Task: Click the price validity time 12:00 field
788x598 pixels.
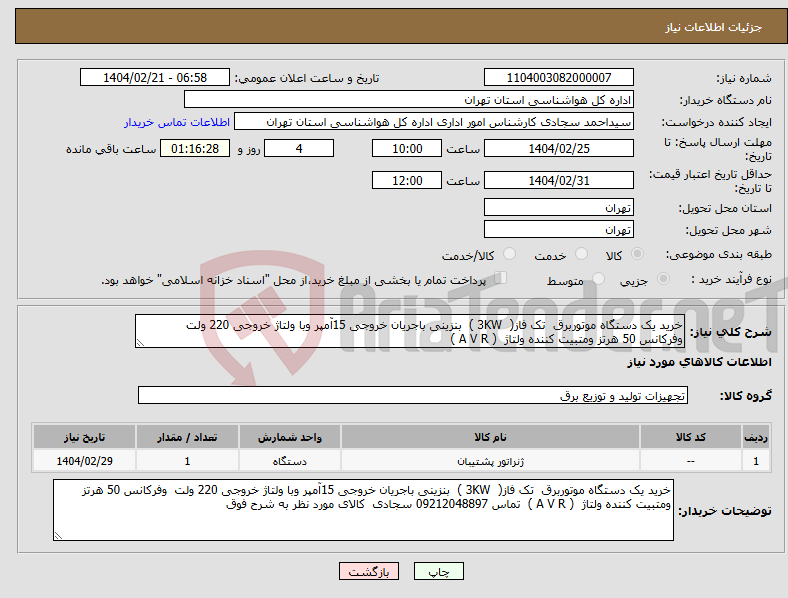Action: 407,180
